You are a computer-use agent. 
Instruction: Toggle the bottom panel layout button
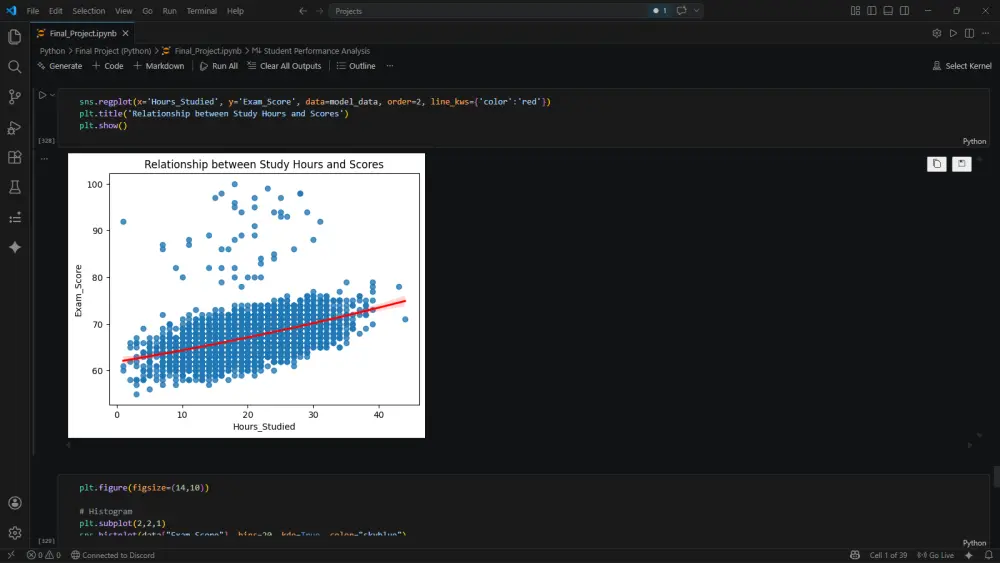tap(888, 11)
